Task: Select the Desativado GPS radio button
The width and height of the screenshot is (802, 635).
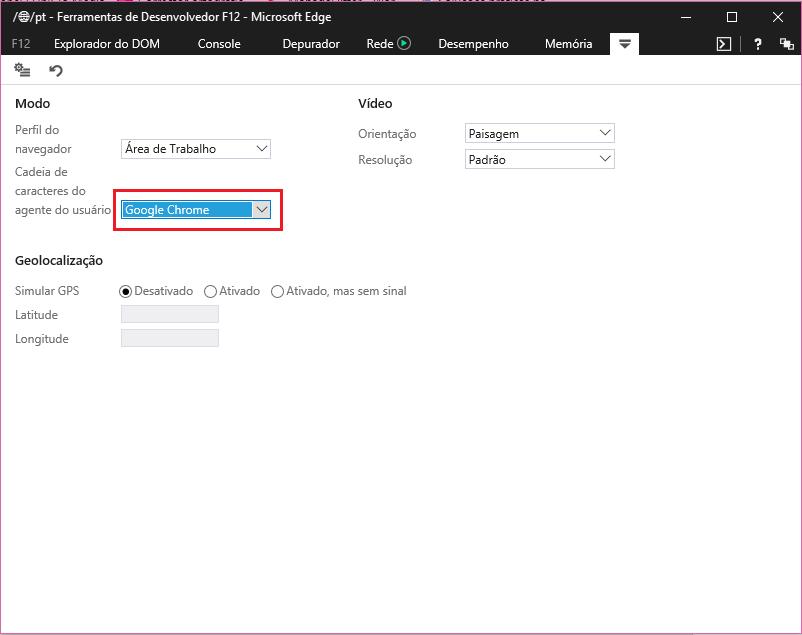Action: 126,291
